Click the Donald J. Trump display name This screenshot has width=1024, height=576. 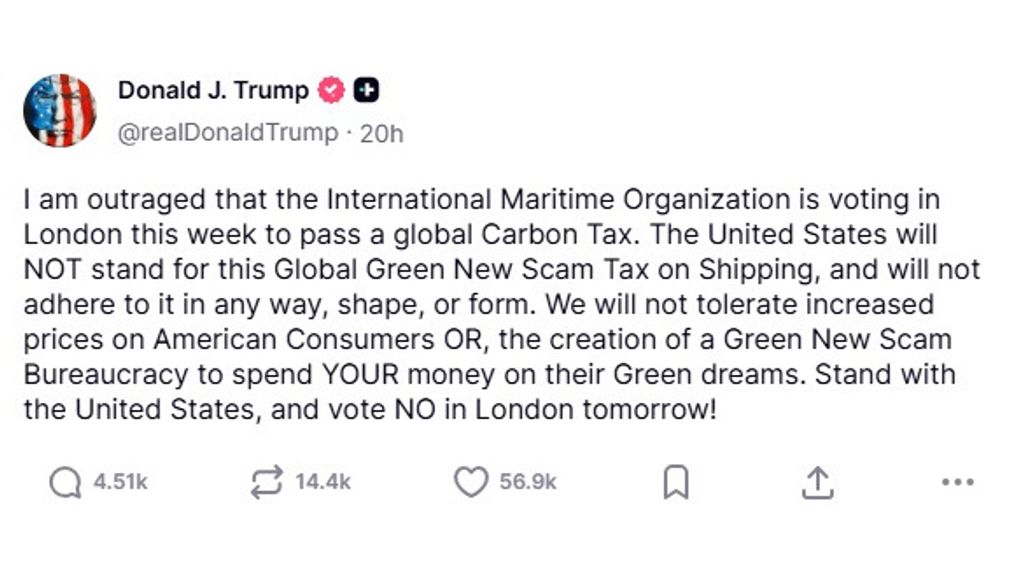click(x=213, y=91)
